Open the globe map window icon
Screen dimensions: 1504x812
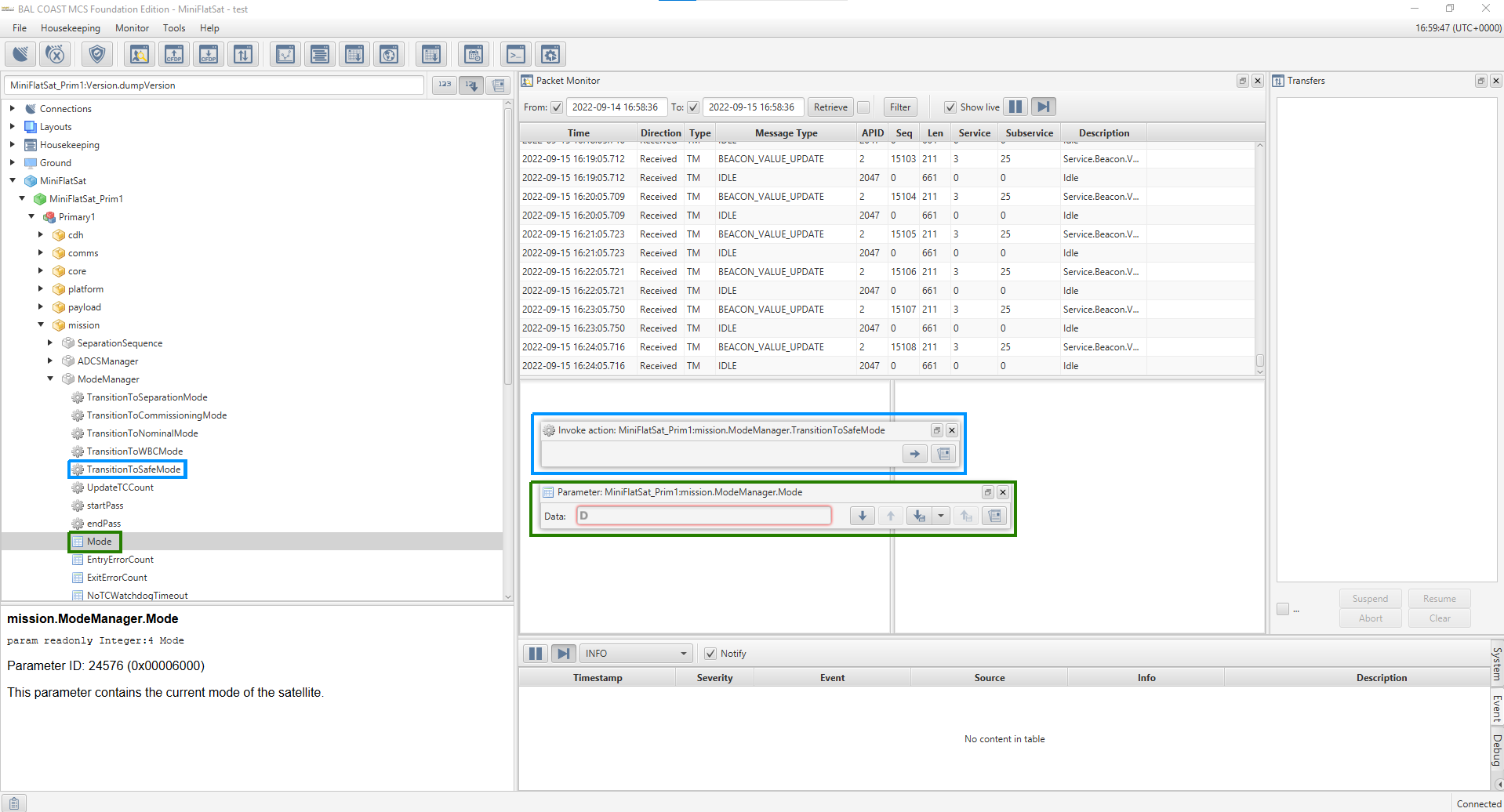(x=389, y=54)
